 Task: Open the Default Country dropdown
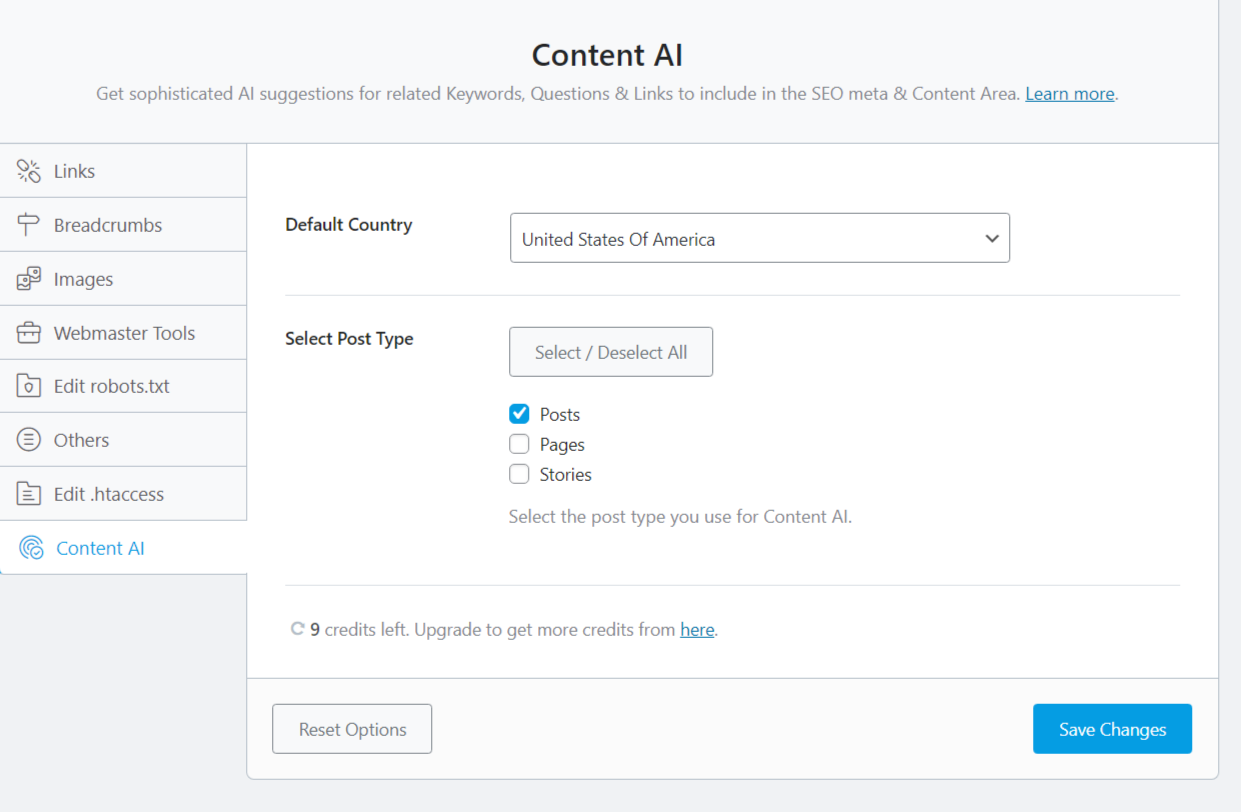click(759, 239)
